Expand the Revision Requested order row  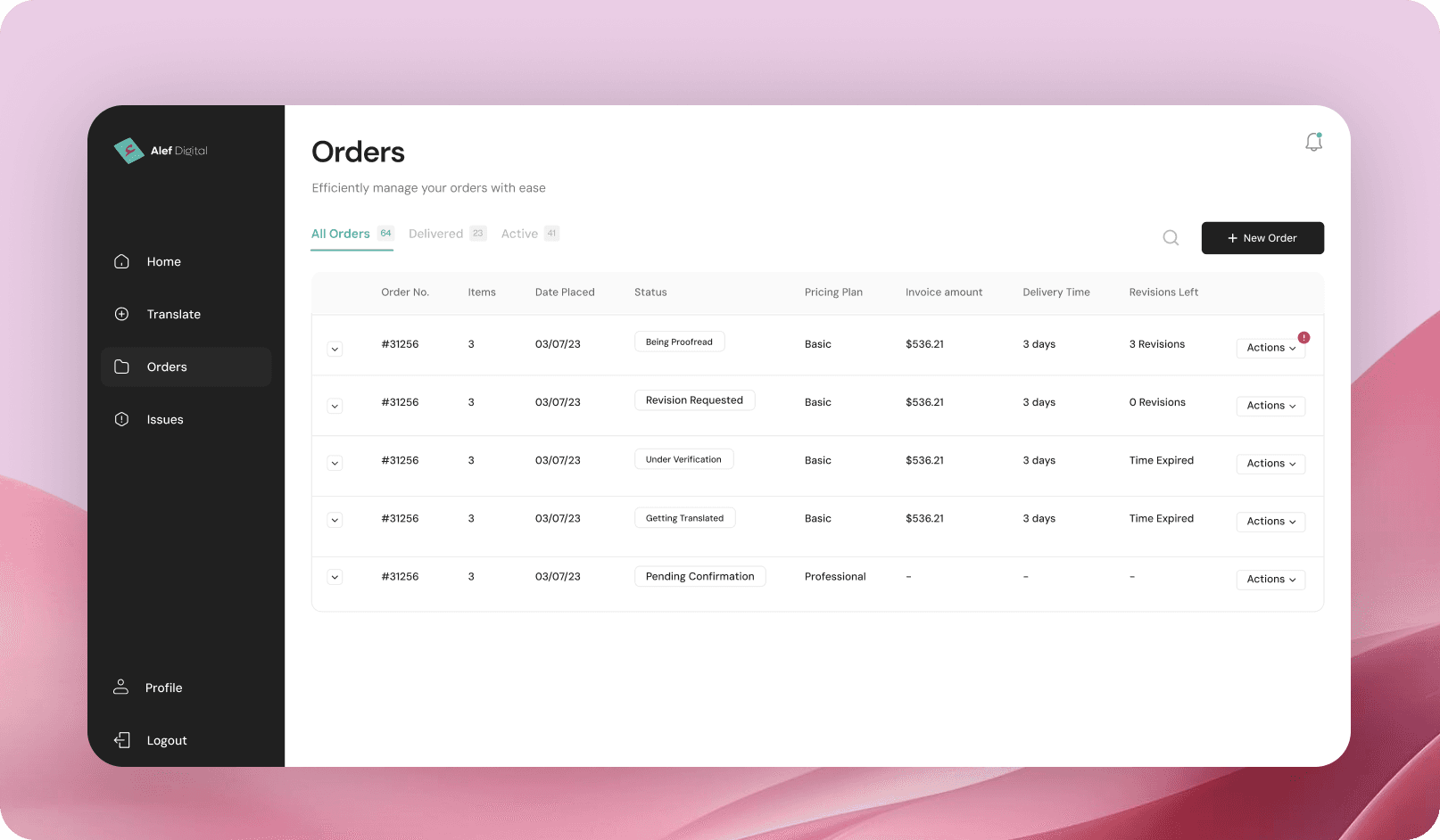pyautogui.click(x=335, y=406)
